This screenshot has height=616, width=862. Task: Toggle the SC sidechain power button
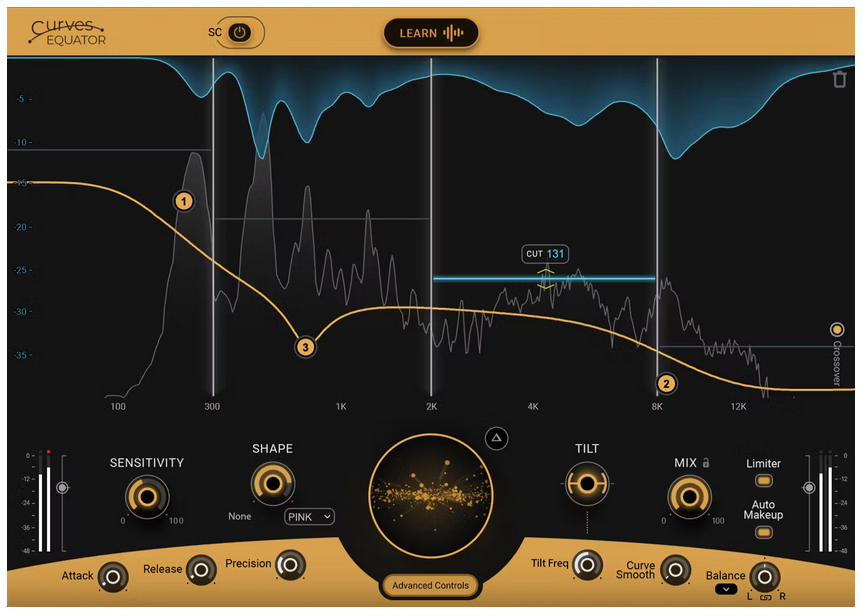pyautogui.click(x=240, y=32)
